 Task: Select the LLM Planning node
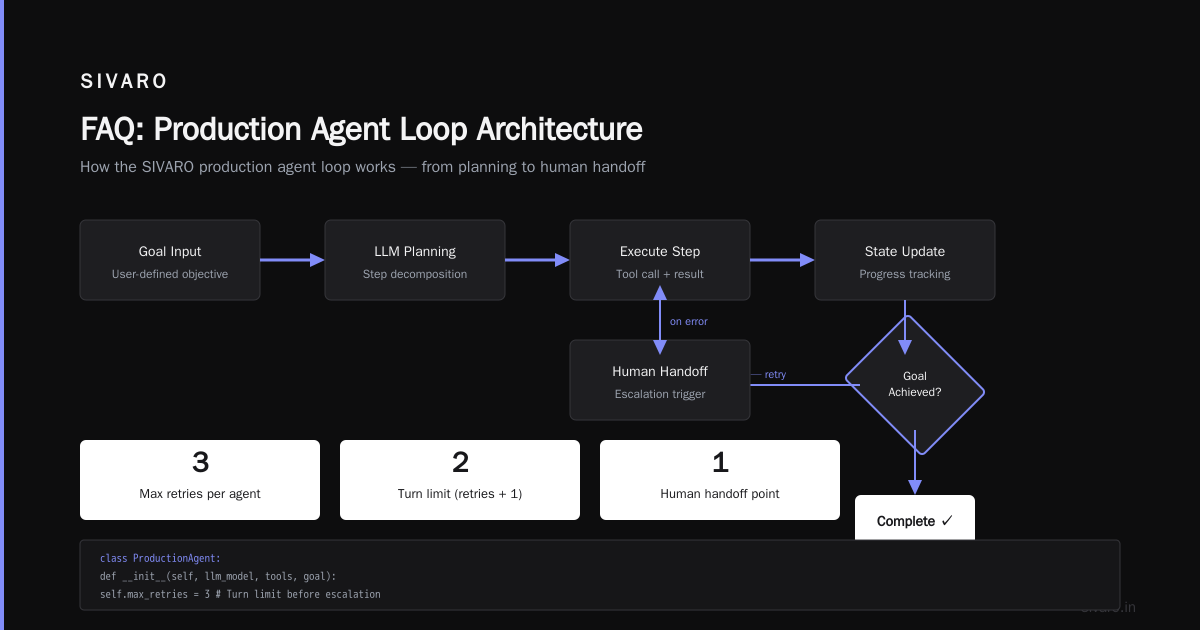(x=415, y=260)
